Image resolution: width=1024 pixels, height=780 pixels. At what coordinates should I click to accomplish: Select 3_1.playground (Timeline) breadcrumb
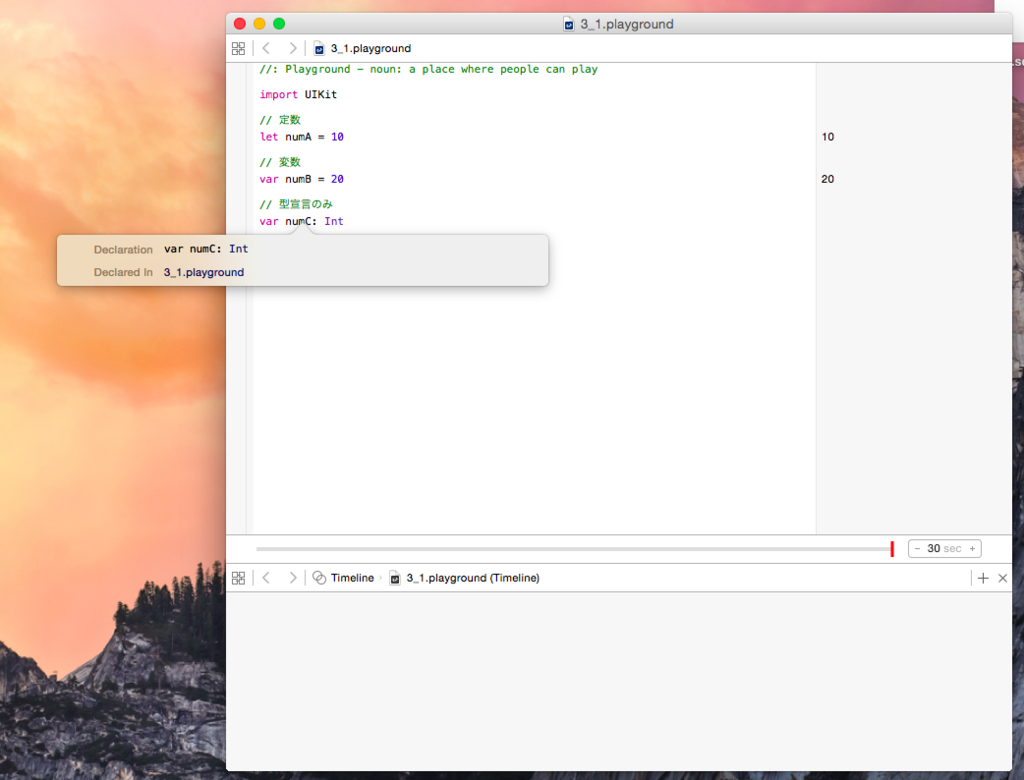(x=473, y=578)
